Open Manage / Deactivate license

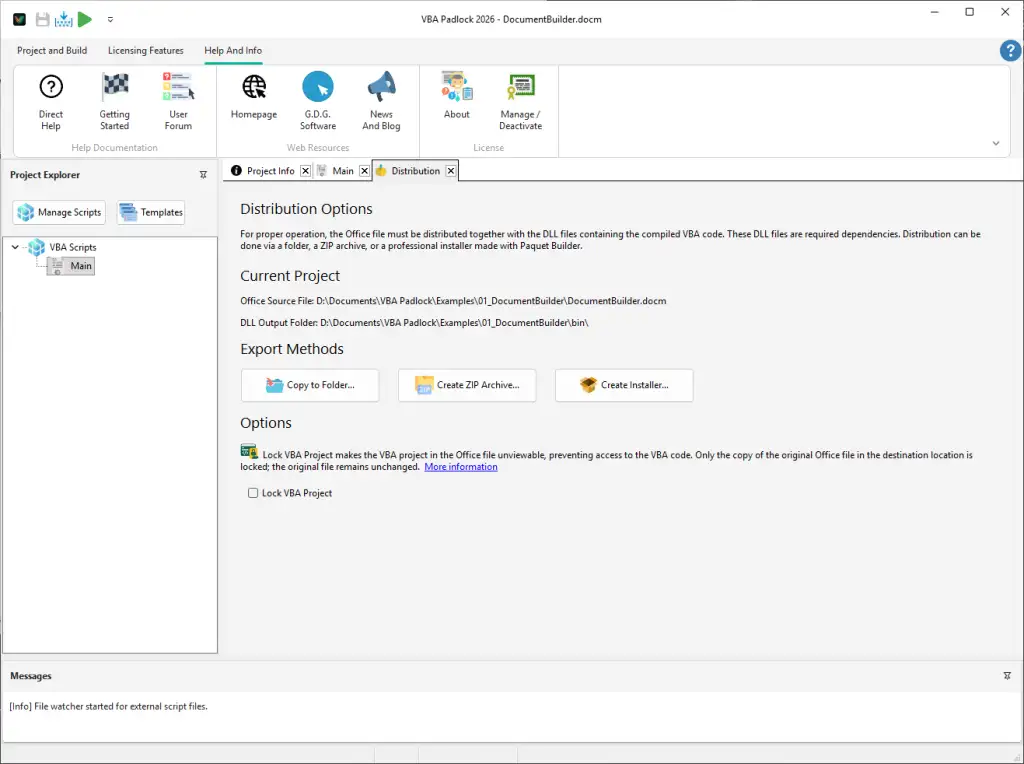pyautogui.click(x=520, y=100)
